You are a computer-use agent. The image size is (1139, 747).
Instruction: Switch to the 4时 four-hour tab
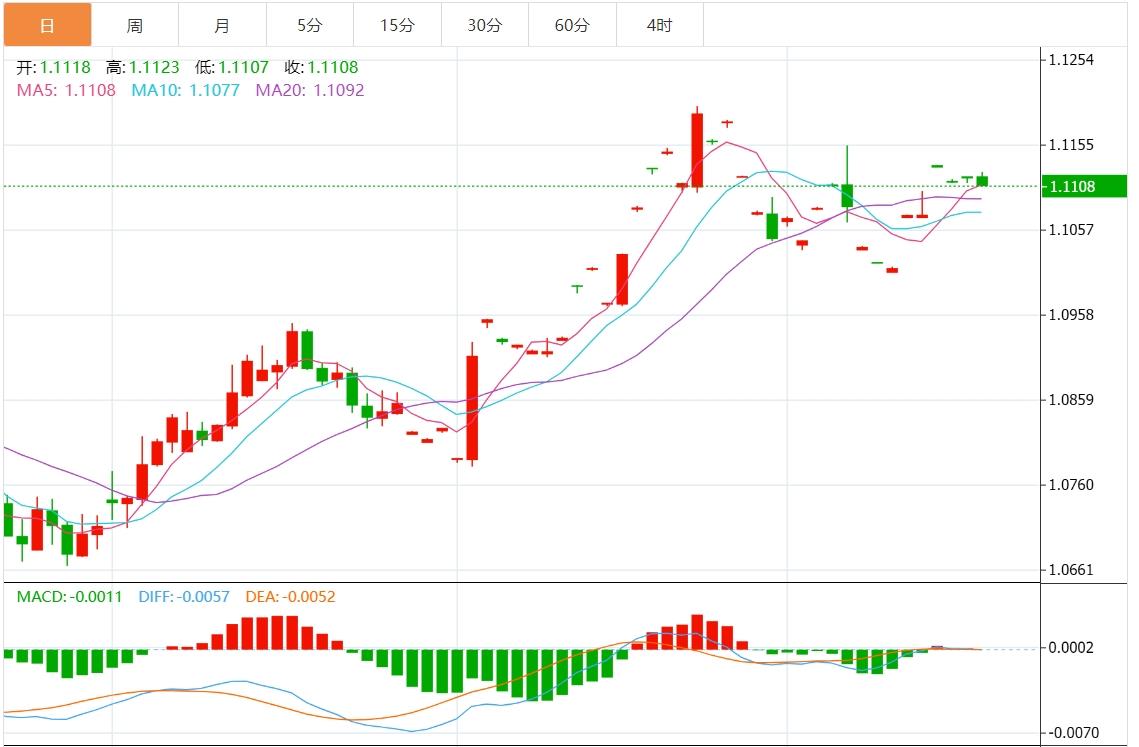(659, 25)
